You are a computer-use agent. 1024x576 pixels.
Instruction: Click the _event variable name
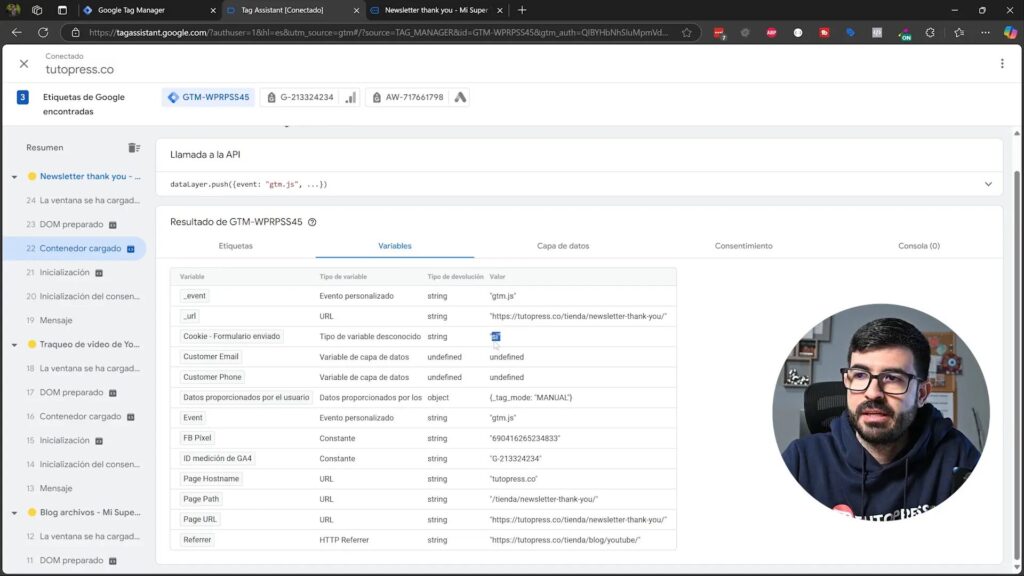tap(195, 296)
